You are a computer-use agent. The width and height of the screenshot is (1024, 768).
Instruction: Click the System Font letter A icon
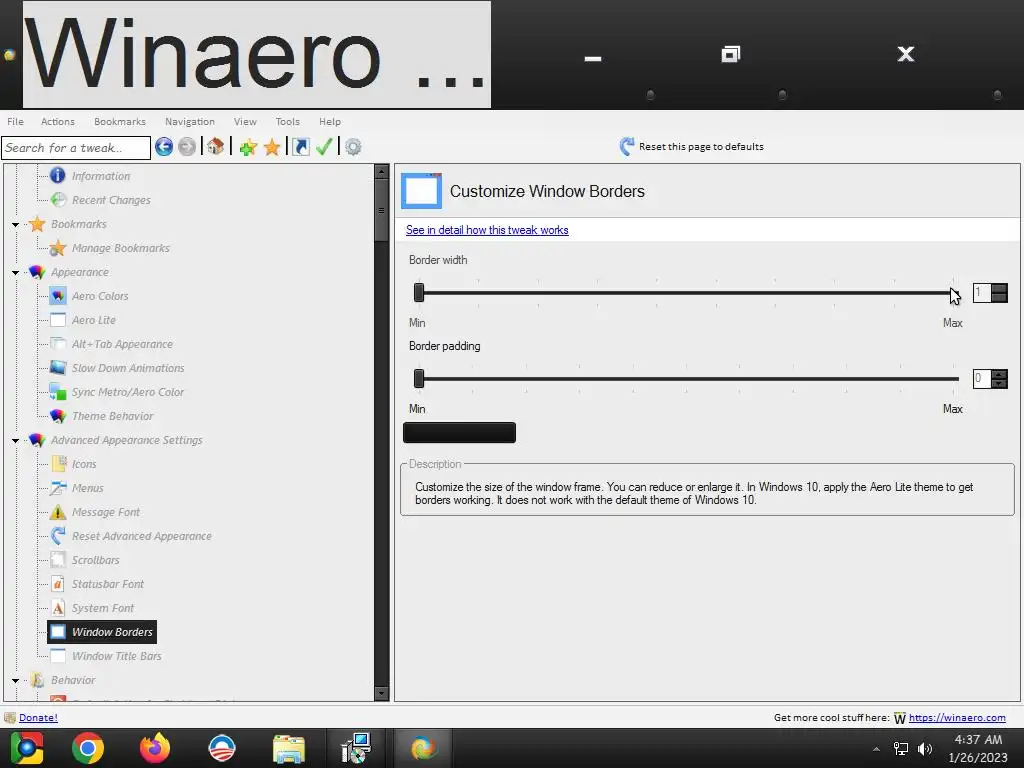pos(57,608)
